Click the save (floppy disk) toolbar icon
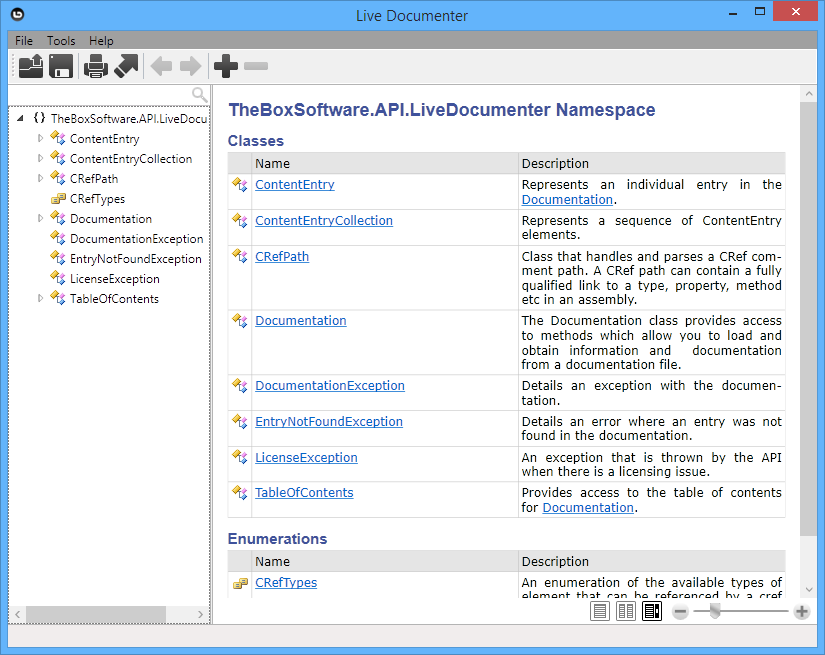Image resolution: width=825 pixels, height=655 pixels. pos(61,66)
